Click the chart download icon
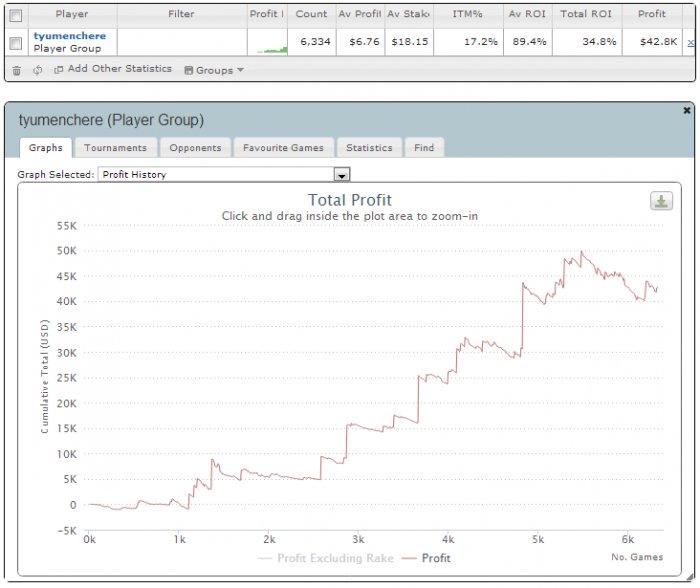 point(661,201)
